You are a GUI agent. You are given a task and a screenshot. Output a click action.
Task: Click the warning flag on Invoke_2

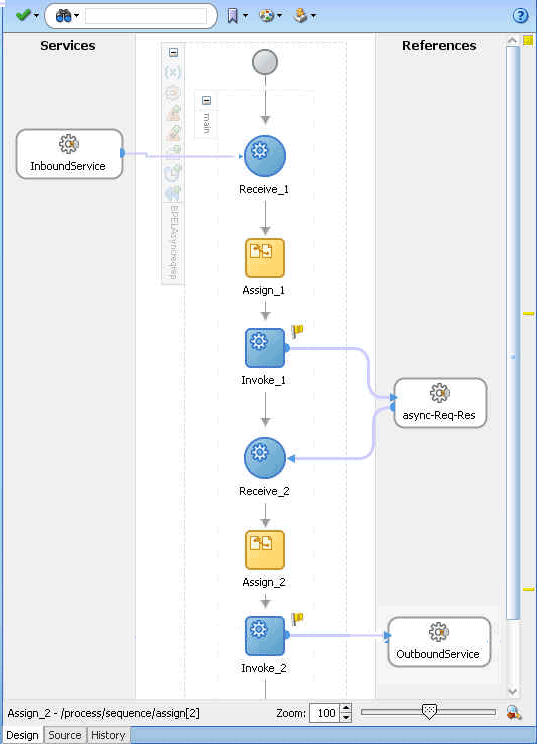[297, 618]
